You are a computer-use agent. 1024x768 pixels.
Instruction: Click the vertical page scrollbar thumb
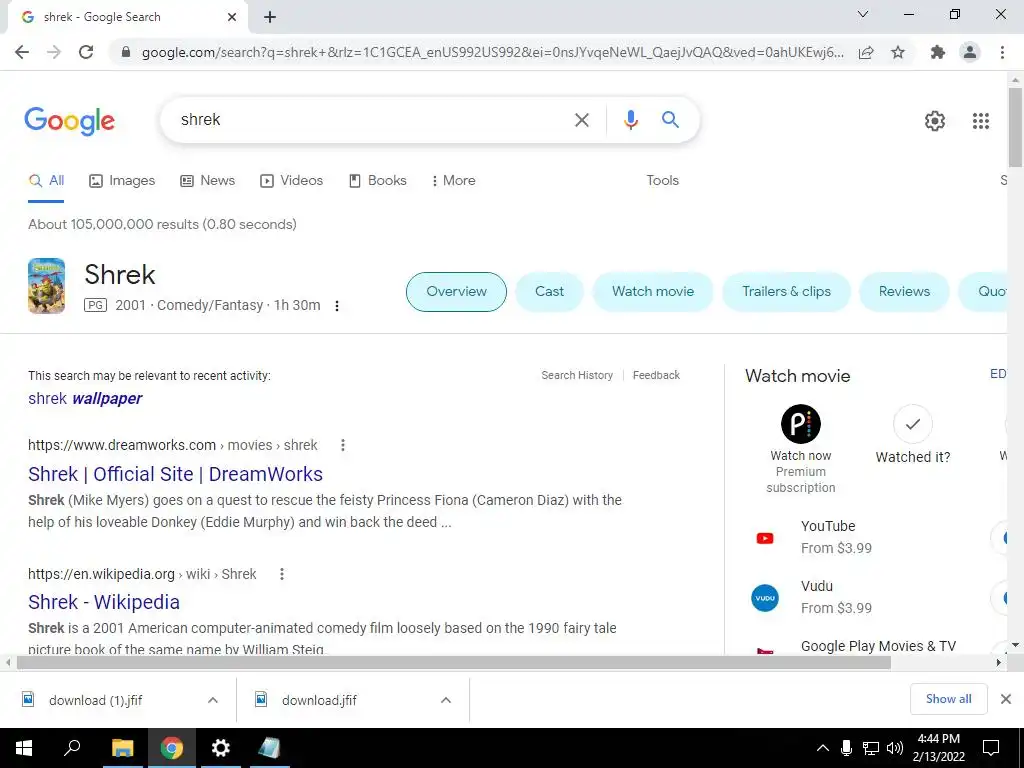pos(1015,127)
